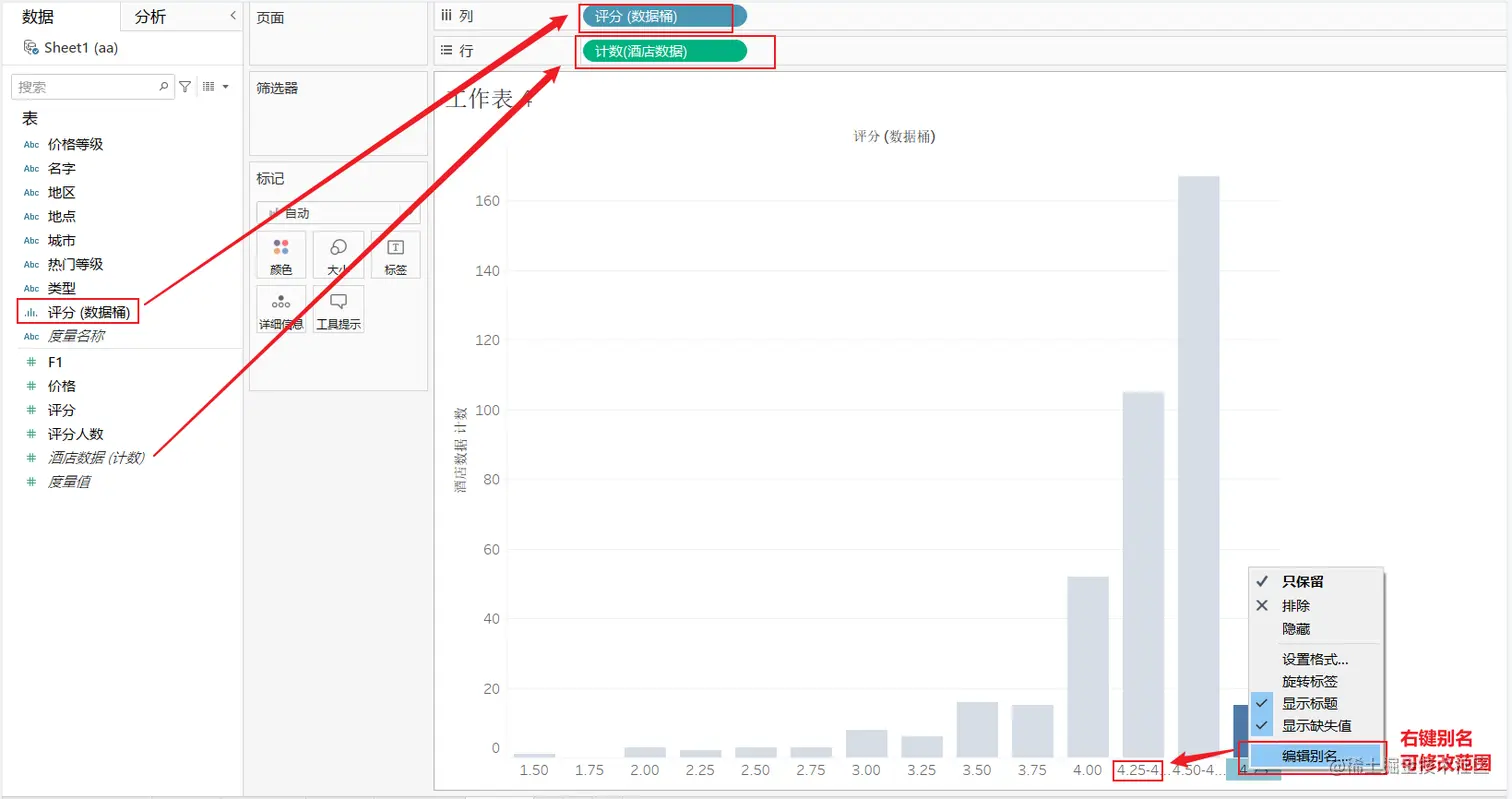Click the x-axis label 3.00
Screen dimensions: 1512x799
(x=866, y=771)
